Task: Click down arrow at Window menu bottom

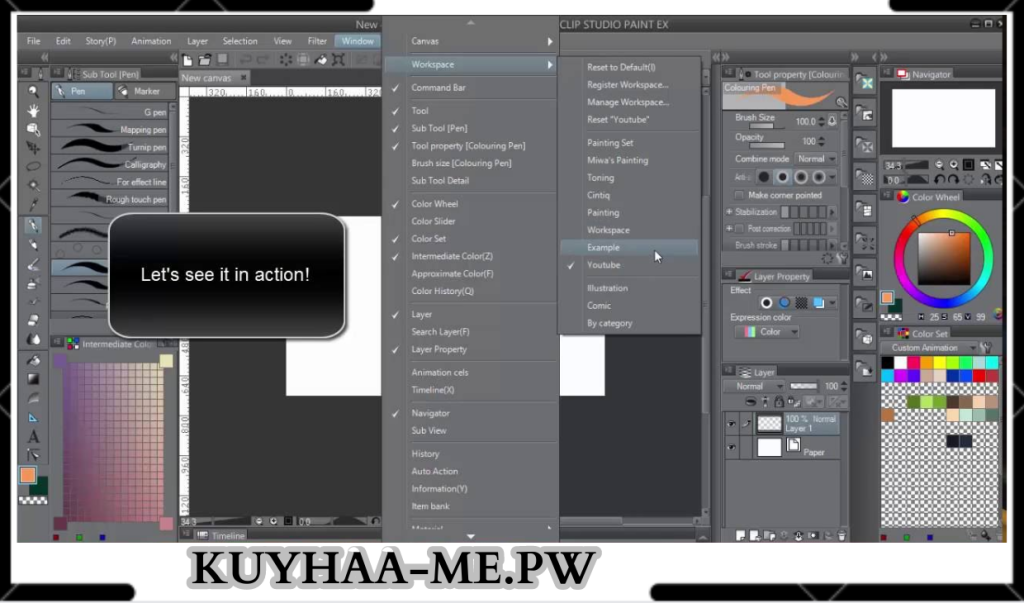Action: (x=471, y=536)
